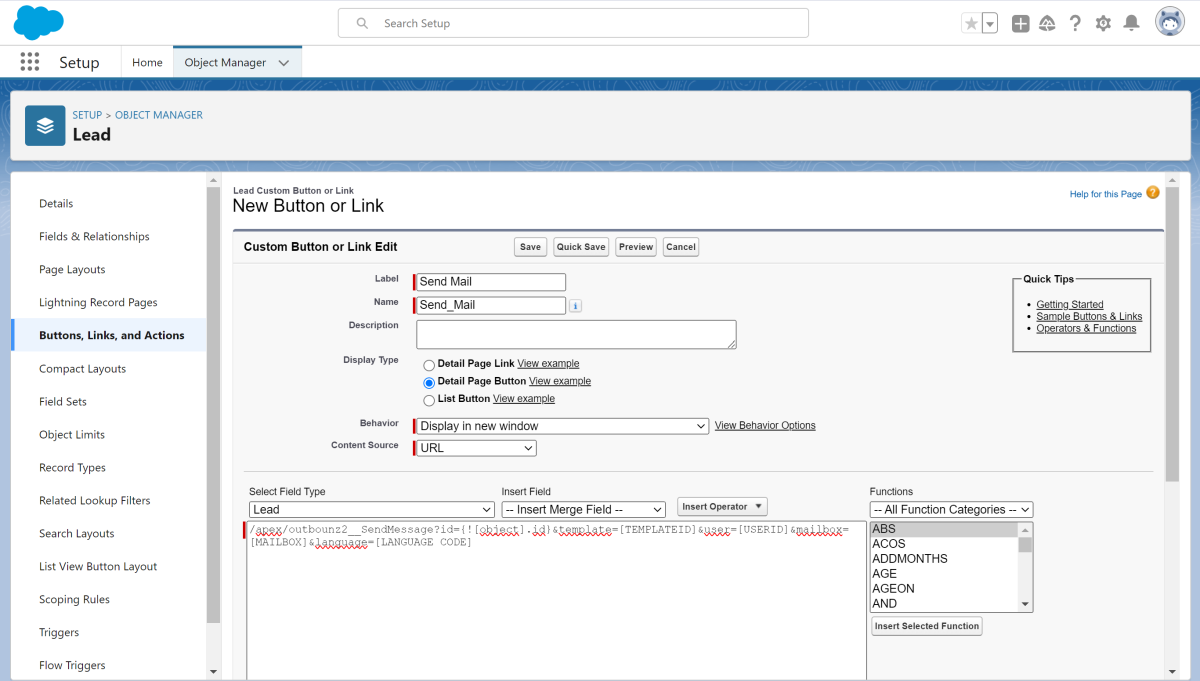
Task: Open Global Actions plus icon
Action: [x=1020, y=23]
